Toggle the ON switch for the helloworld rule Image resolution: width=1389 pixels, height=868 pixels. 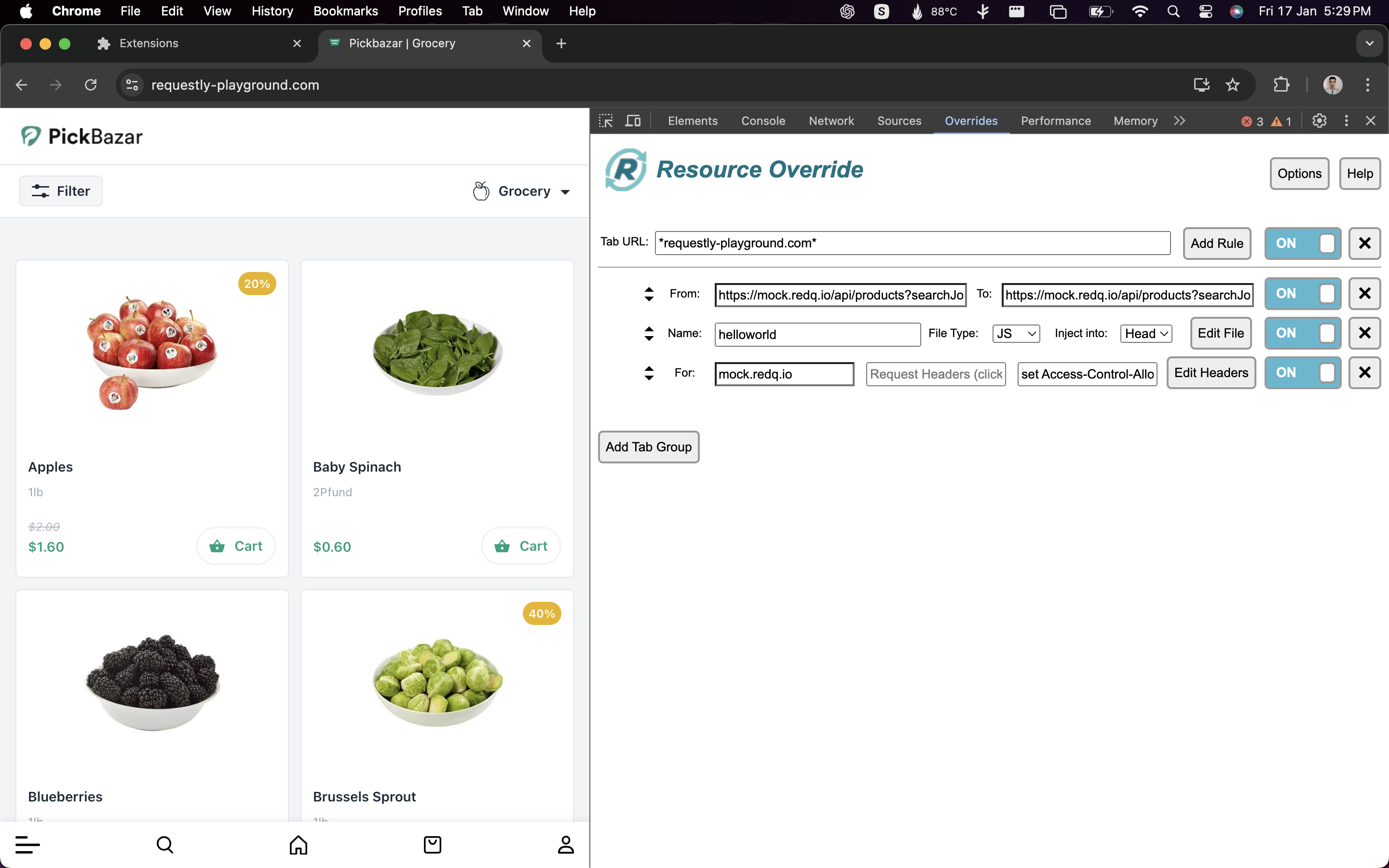[x=1302, y=333]
